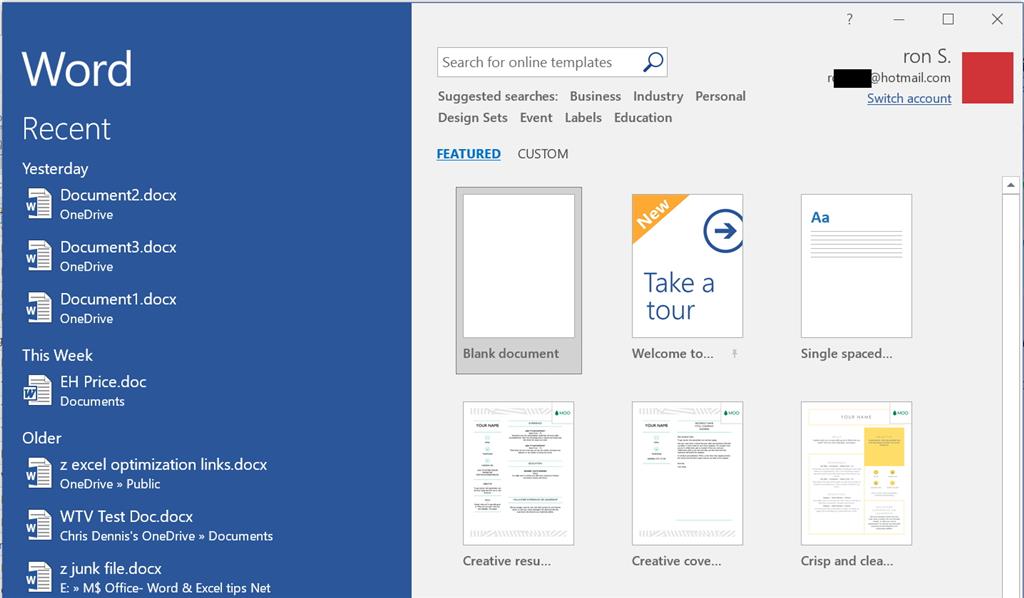Search suggested Business templates

(595, 97)
